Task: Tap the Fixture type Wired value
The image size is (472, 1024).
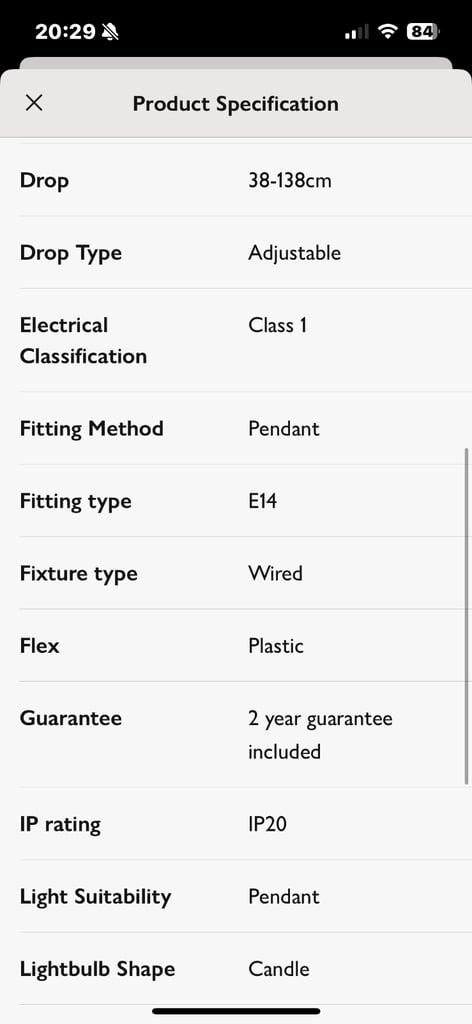Action: (x=275, y=573)
